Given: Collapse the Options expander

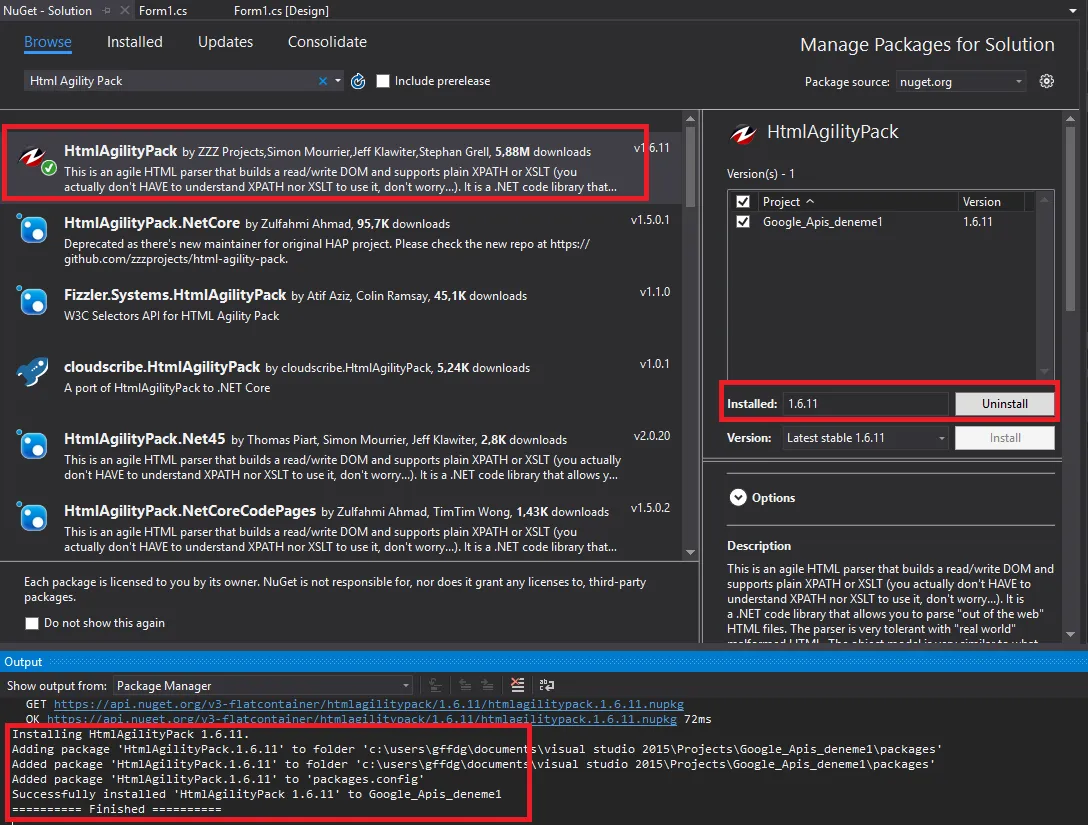Looking at the screenshot, I should (x=738, y=497).
